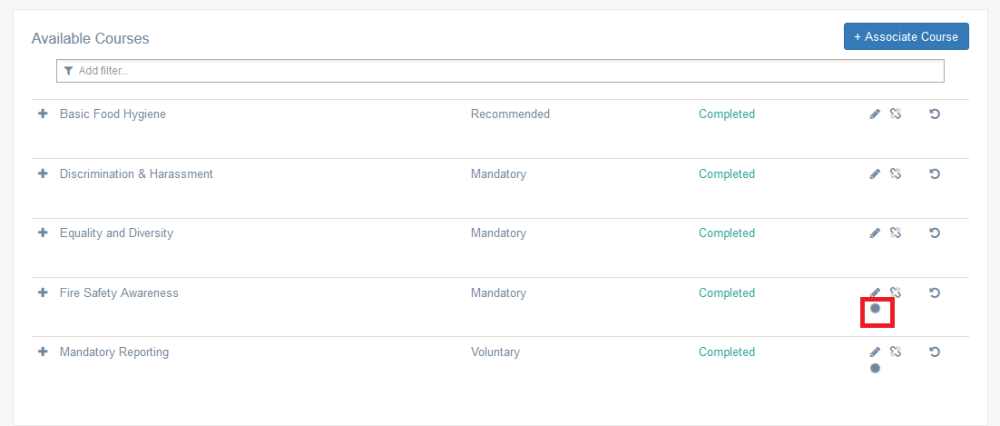Open the Fire Safety Awareness course name
1000x426 pixels.
[119, 293]
